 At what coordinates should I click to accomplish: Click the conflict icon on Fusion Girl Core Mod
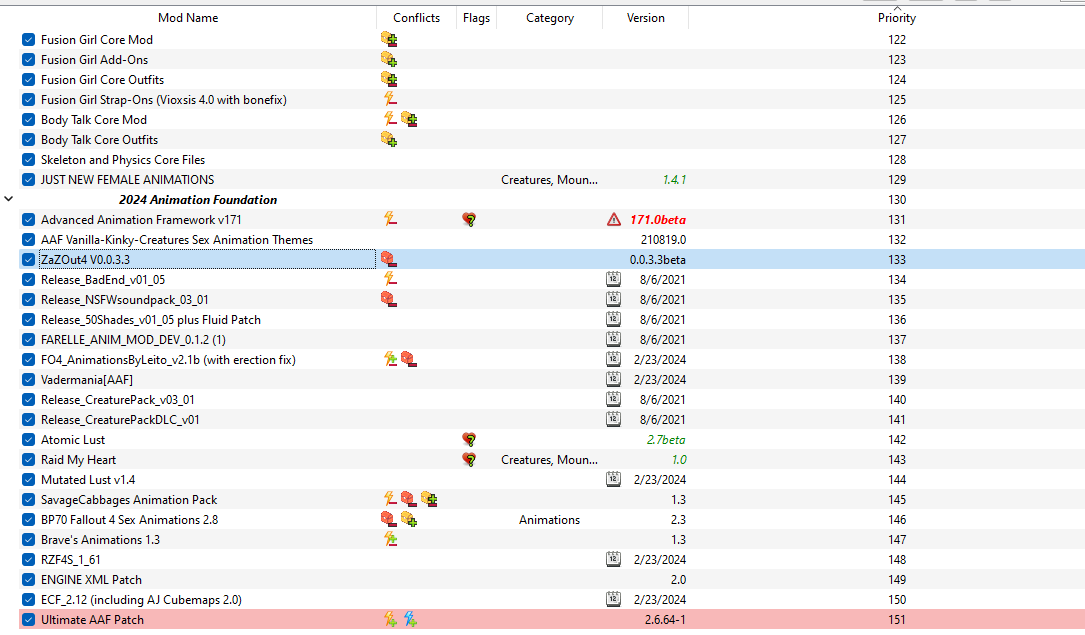(x=389, y=39)
